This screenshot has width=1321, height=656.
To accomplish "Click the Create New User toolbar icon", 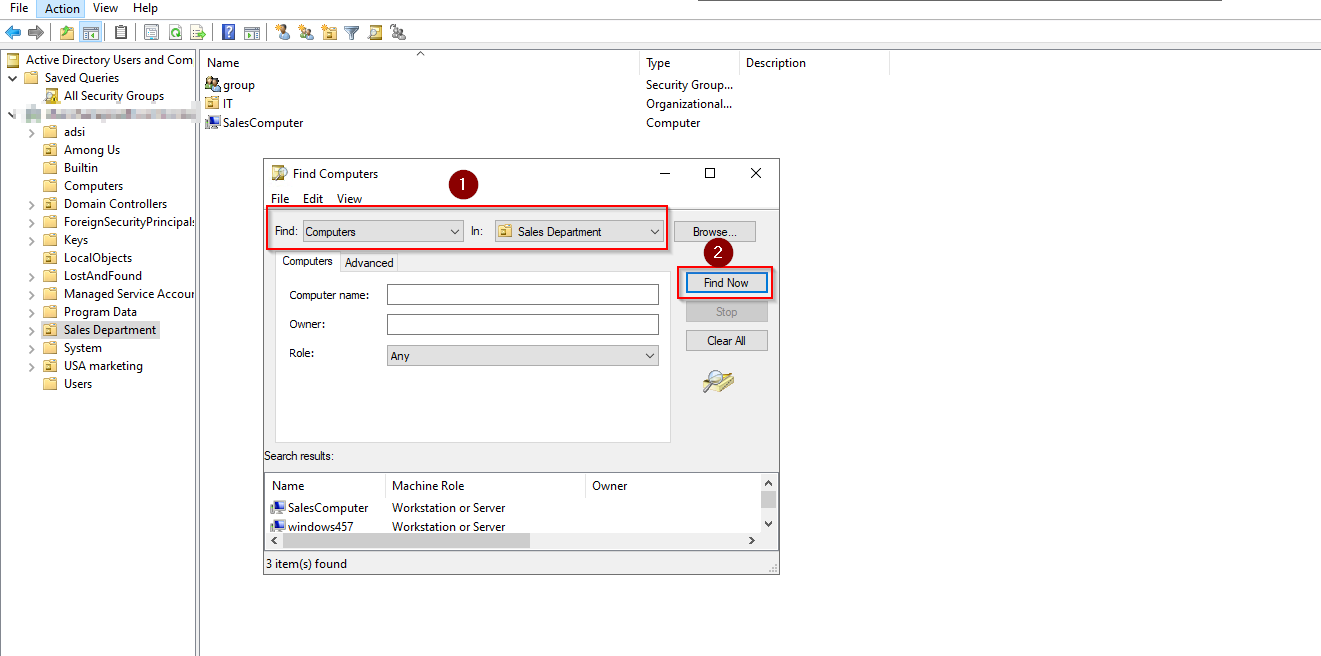I will 281,31.
